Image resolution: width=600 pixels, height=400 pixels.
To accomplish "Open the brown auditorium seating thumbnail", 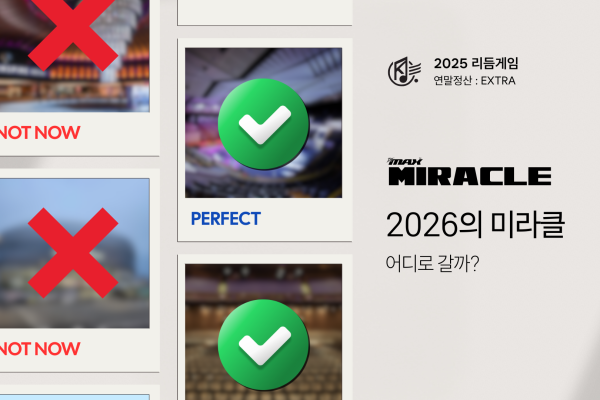I will pyautogui.click(x=263, y=332).
